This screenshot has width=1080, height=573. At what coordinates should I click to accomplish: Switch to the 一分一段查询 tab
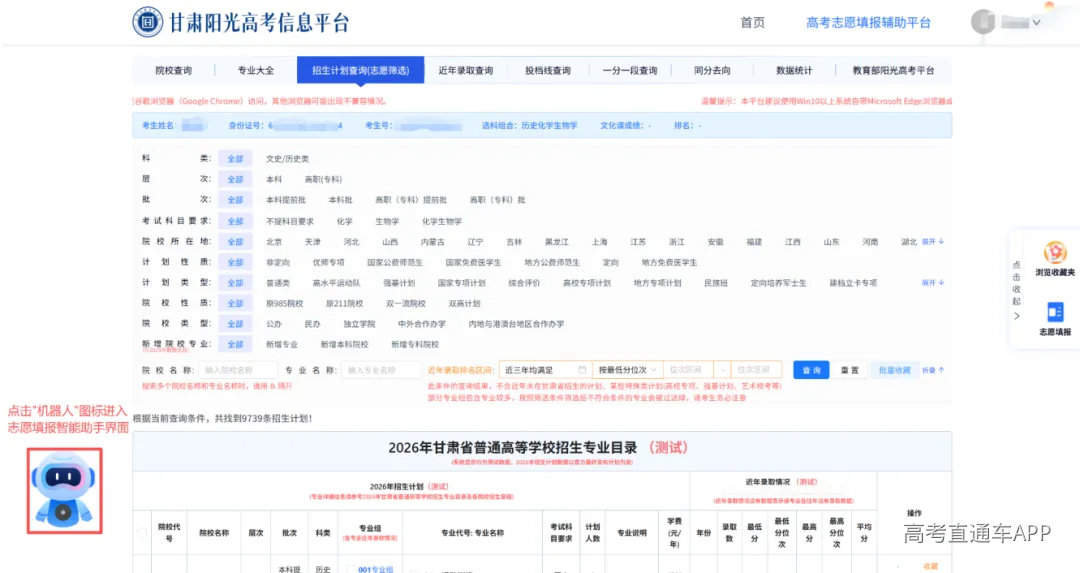[630, 70]
